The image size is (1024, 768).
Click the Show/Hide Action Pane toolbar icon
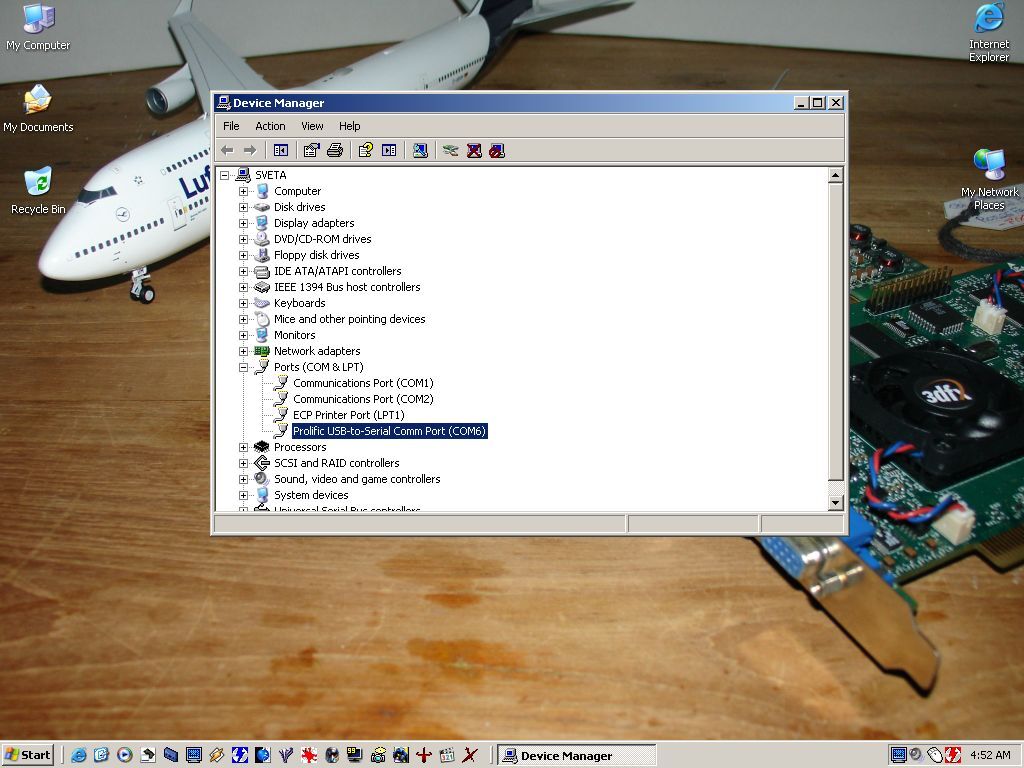pos(389,151)
